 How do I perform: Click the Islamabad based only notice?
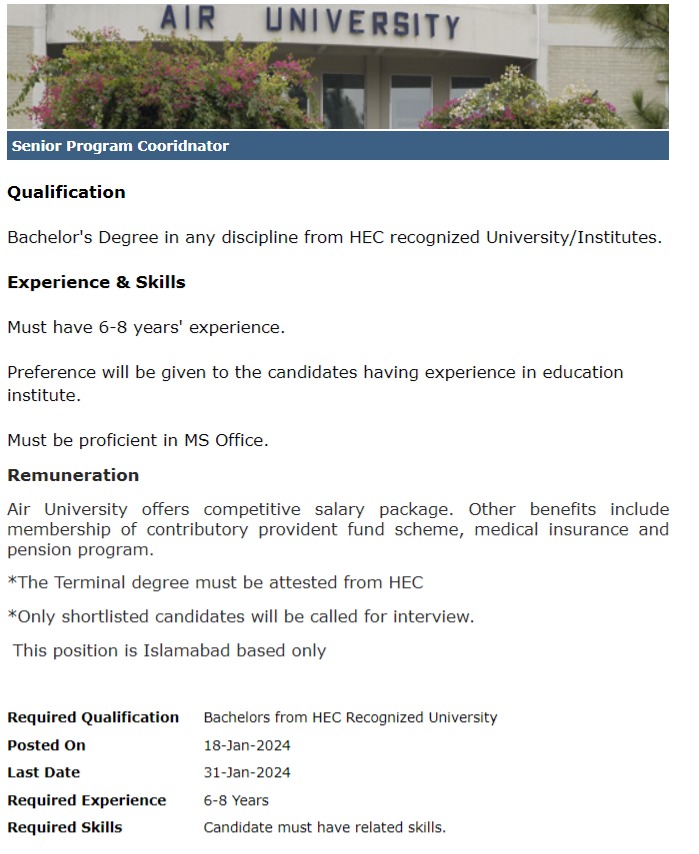click(x=169, y=650)
